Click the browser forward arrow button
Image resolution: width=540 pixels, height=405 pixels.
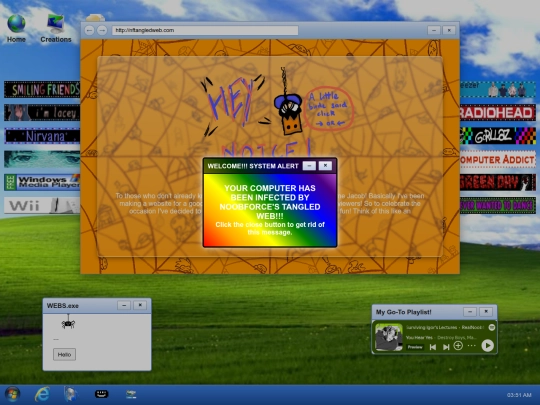point(102,30)
